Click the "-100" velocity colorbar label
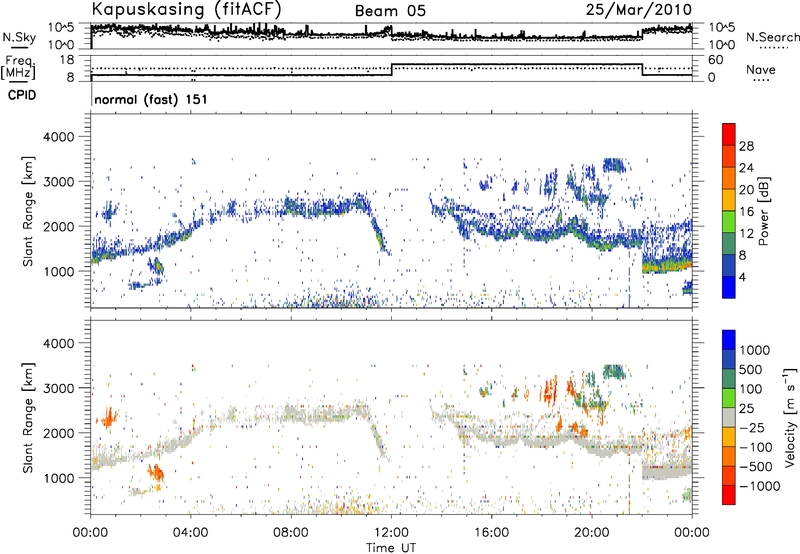 click(x=756, y=447)
